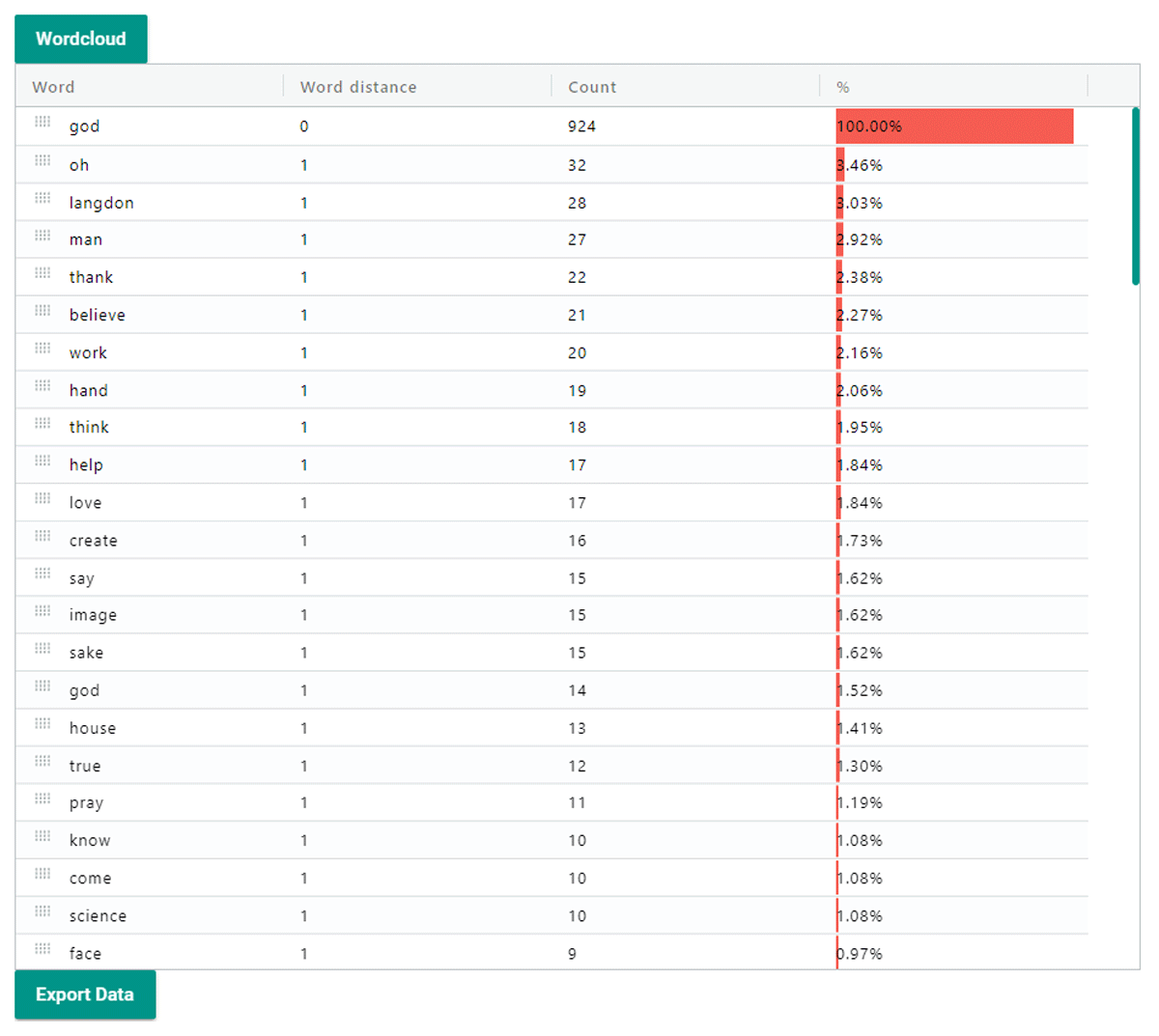The height and width of the screenshot is (1036, 1159).
Task: Click the 100% red percentage bar for "god"
Action: pyautogui.click(x=954, y=126)
